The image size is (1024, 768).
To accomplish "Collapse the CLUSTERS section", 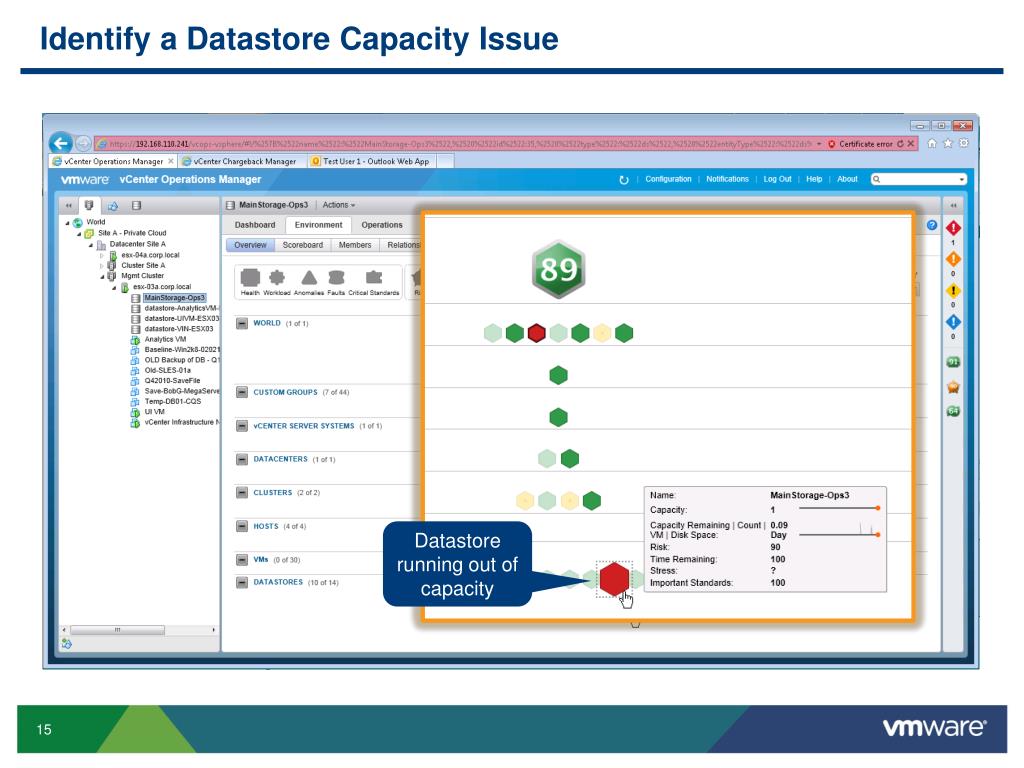I will (242, 492).
